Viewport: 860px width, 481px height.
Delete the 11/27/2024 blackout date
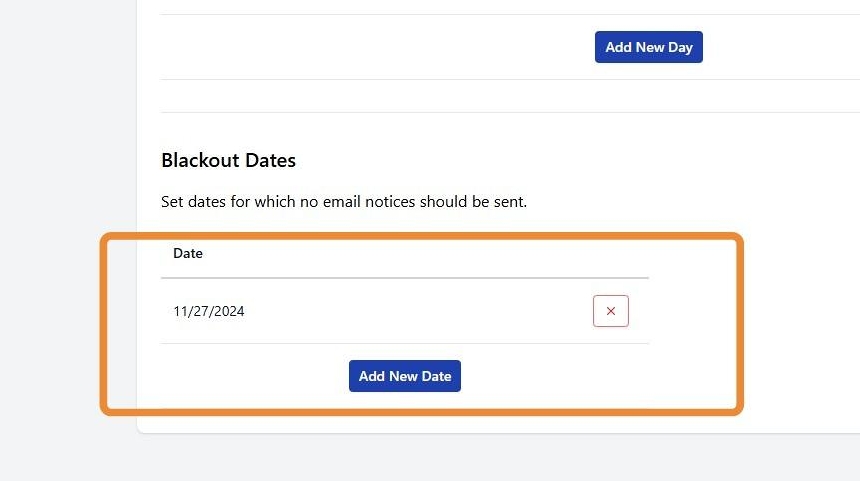point(610,311)
